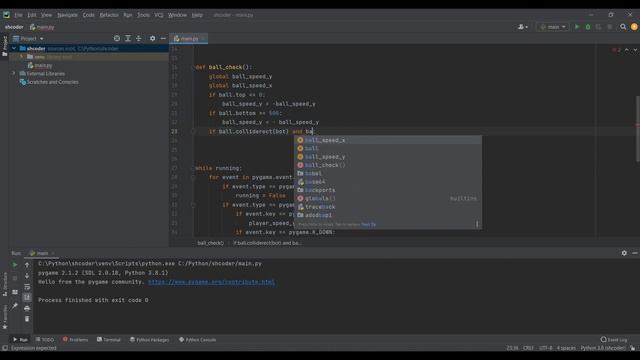The height and width of the screenshot is (360, 640).
Task: Jump to next highlighted error arrow
Action: [x=635, y=50]
